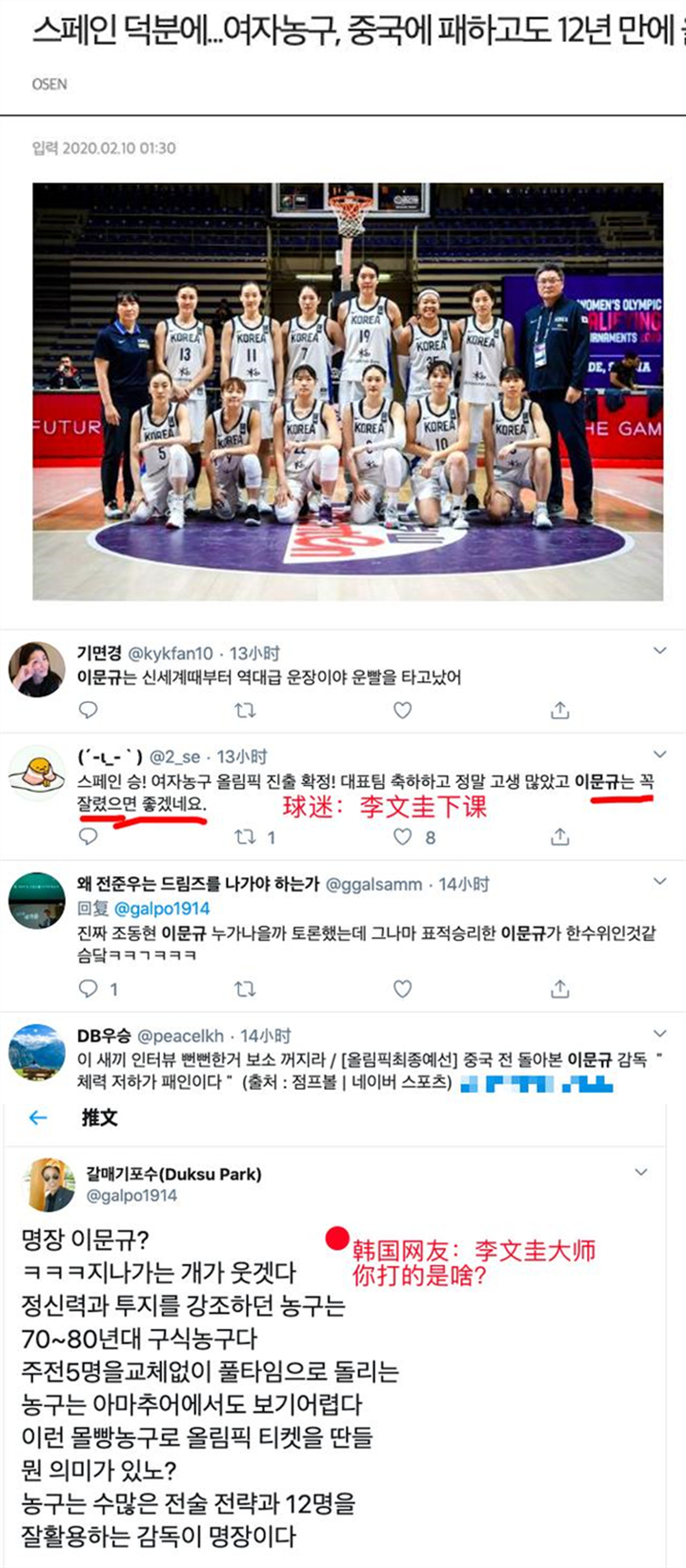Image resolution: width=686 pixels, height=1568 pixels.
Task: Open the @peacelkh user handle
Action: coord(181,1035)
